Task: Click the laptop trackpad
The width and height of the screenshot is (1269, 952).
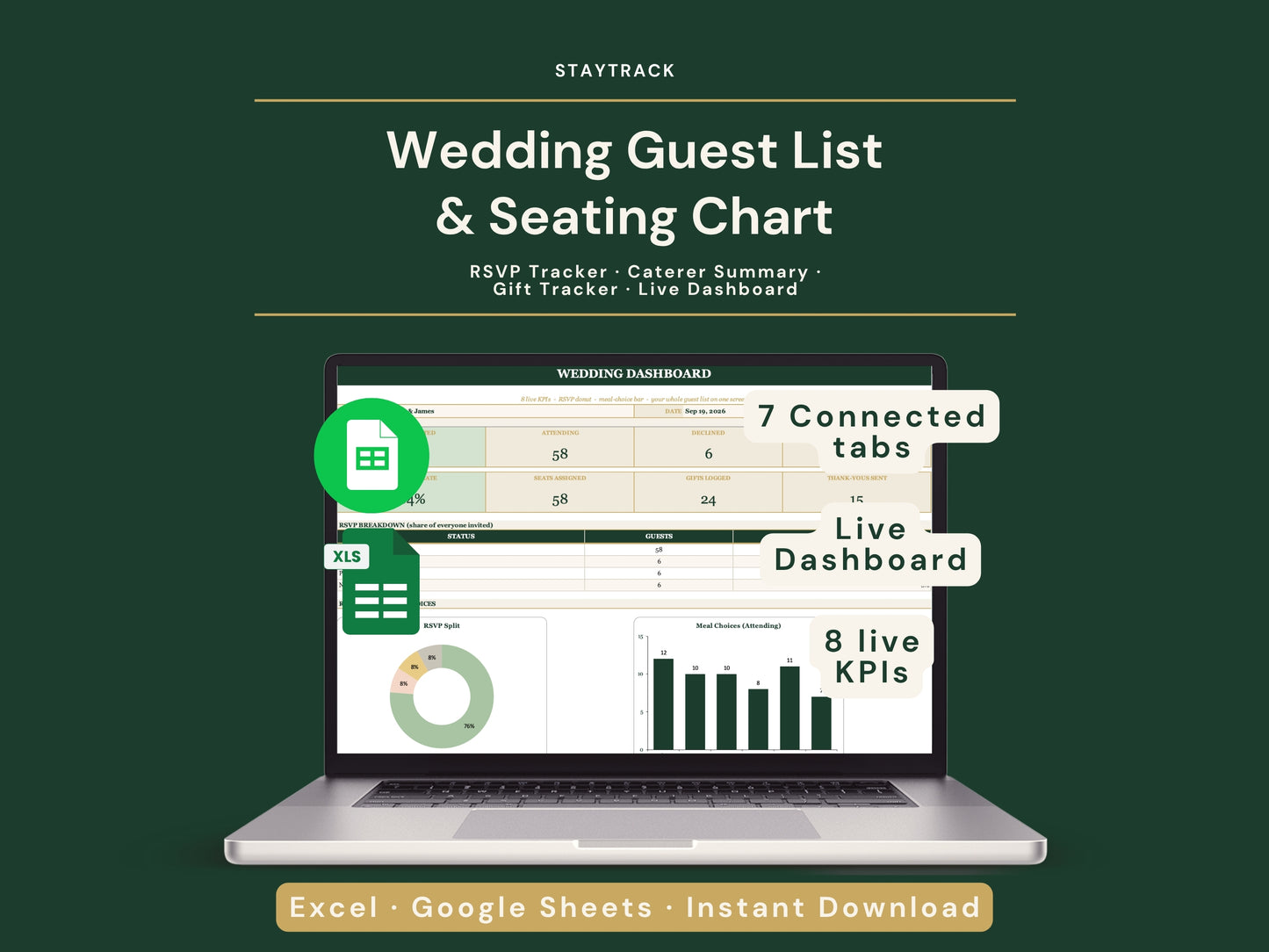Action: [636, 824]
